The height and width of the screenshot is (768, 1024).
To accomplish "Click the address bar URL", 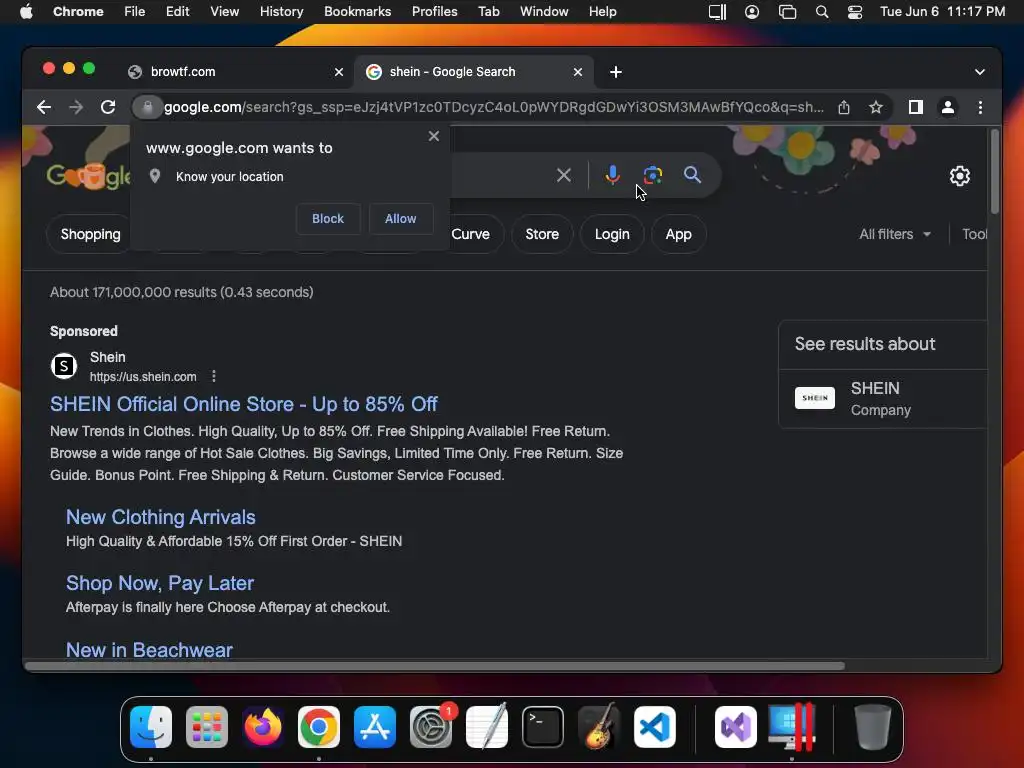I will [494, 107].
